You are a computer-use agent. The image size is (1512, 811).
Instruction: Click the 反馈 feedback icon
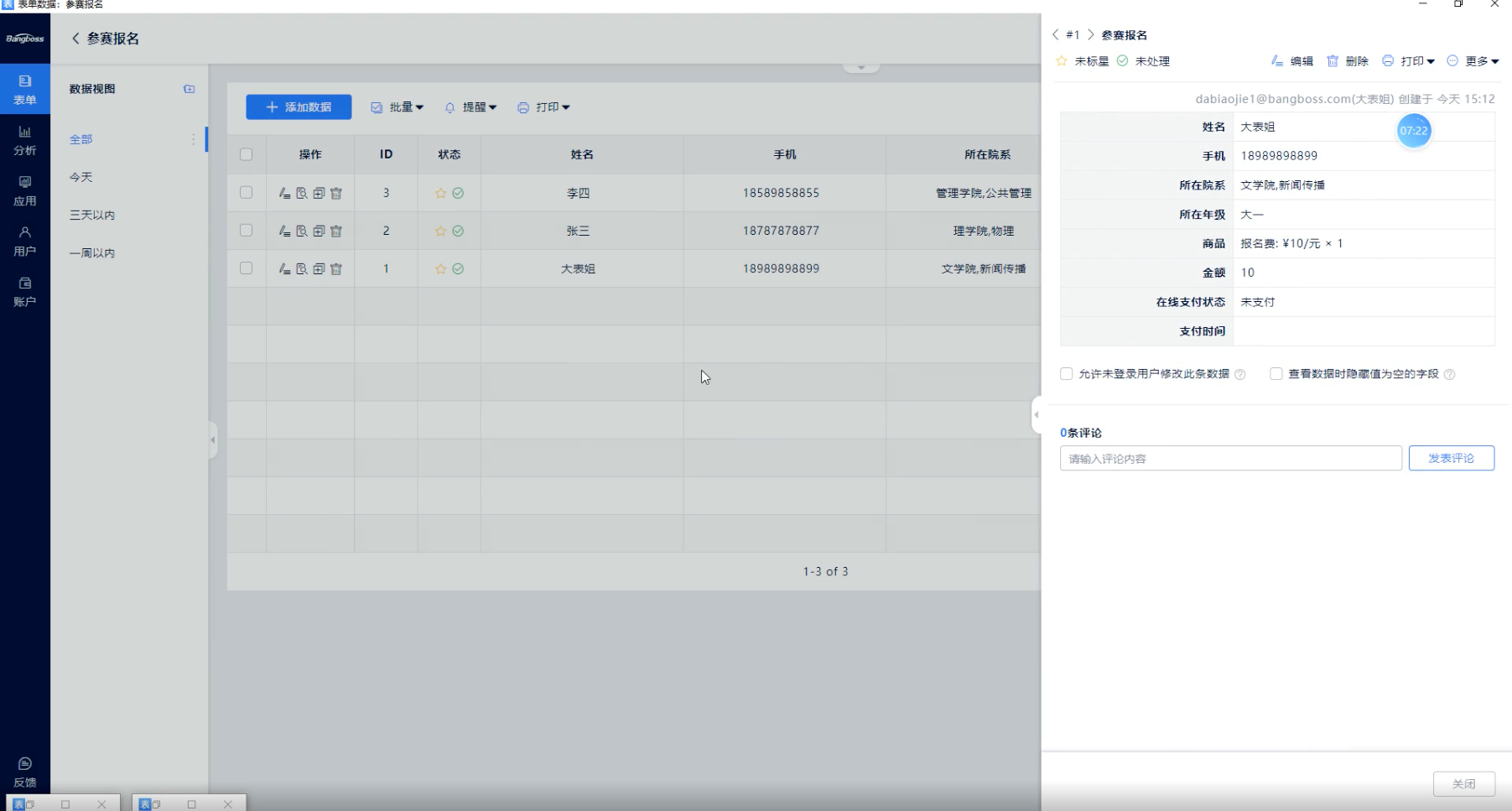point(24,772)
